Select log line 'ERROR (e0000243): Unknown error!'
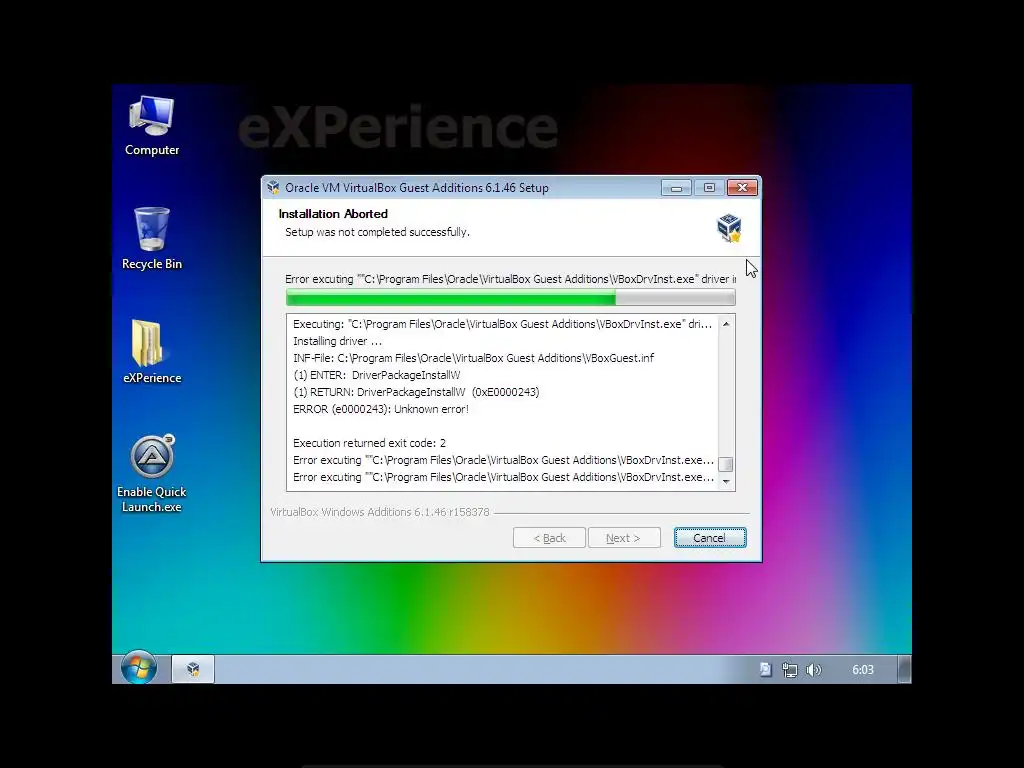This screenshot has width=1024, height=768. pos(381,409)
